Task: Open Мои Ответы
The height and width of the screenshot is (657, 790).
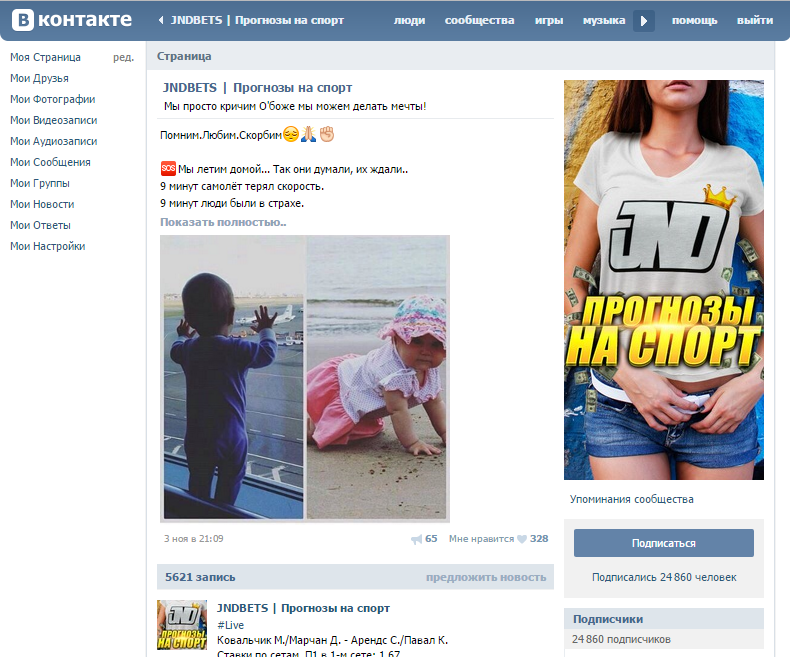Action: coord(40,225)
